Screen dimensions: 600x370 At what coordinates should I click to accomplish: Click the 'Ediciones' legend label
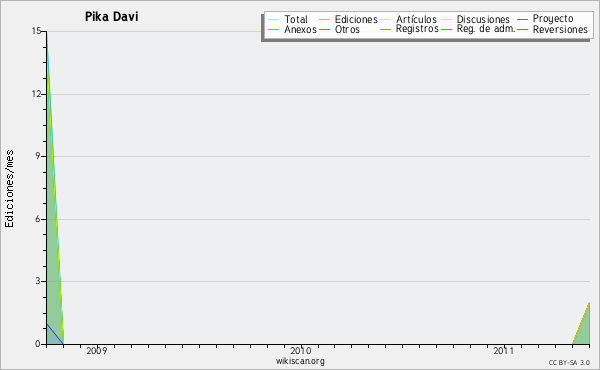click(x=356, y=19)
